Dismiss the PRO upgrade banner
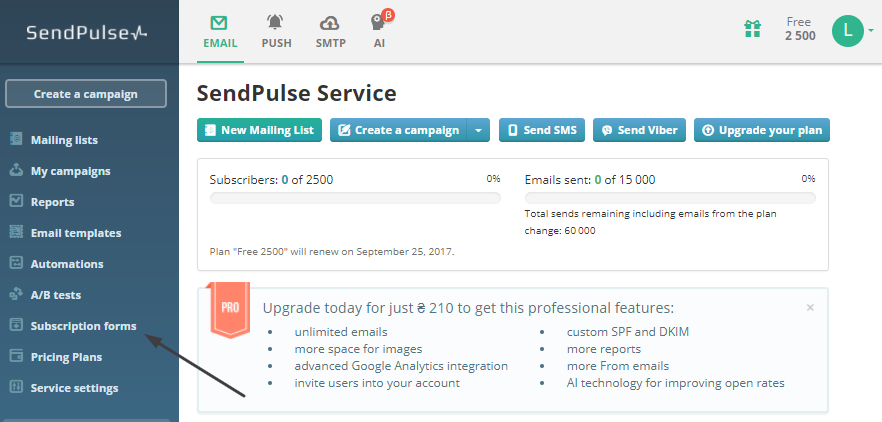Image resolution: width=882 pixels, height=422 pixels. [x=810, y=307]
